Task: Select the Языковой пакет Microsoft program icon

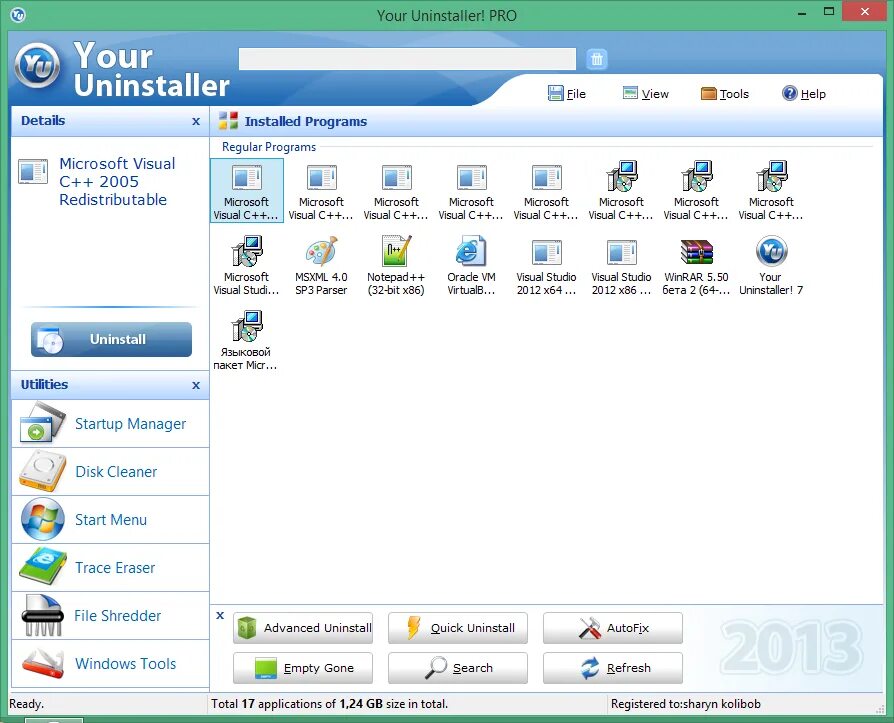Action: tap(246, 341)
